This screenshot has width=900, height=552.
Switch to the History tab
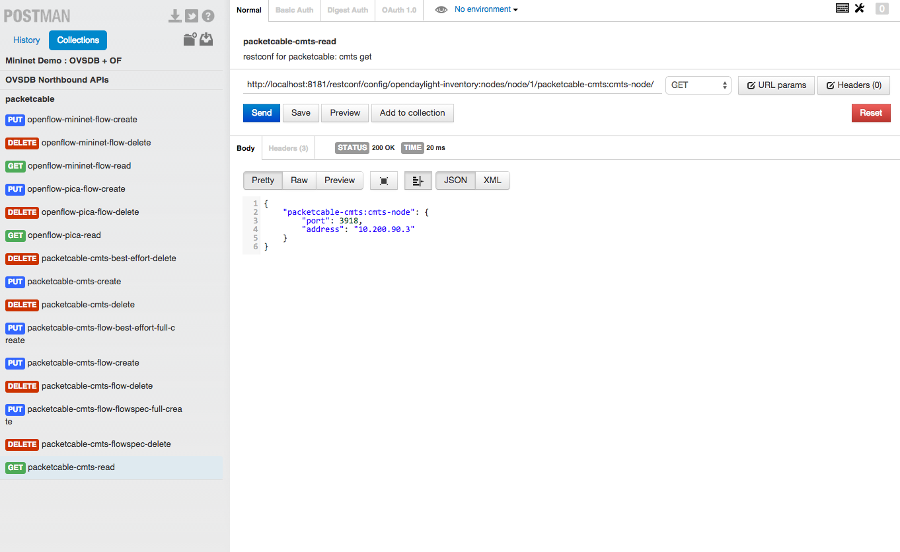[x=26, y=40]
